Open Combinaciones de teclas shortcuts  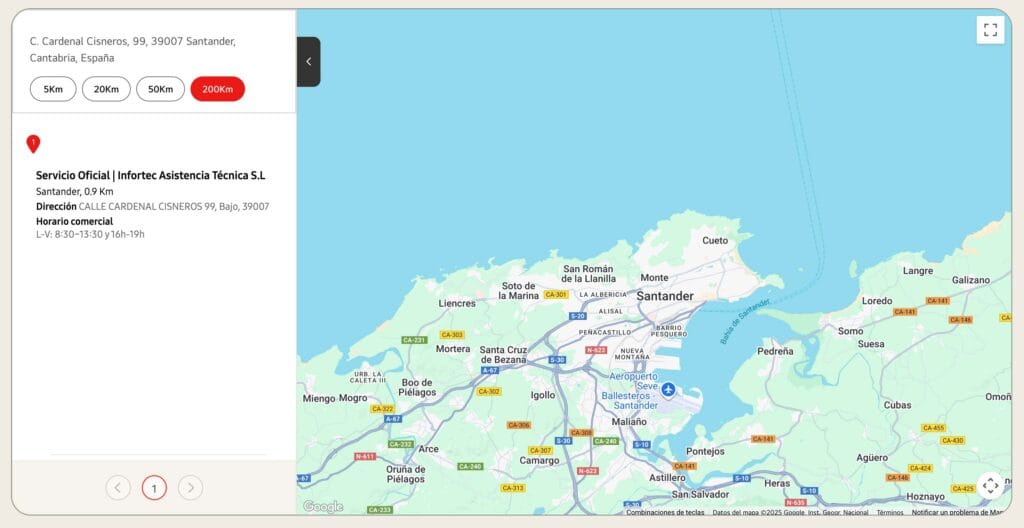(665, 513)
